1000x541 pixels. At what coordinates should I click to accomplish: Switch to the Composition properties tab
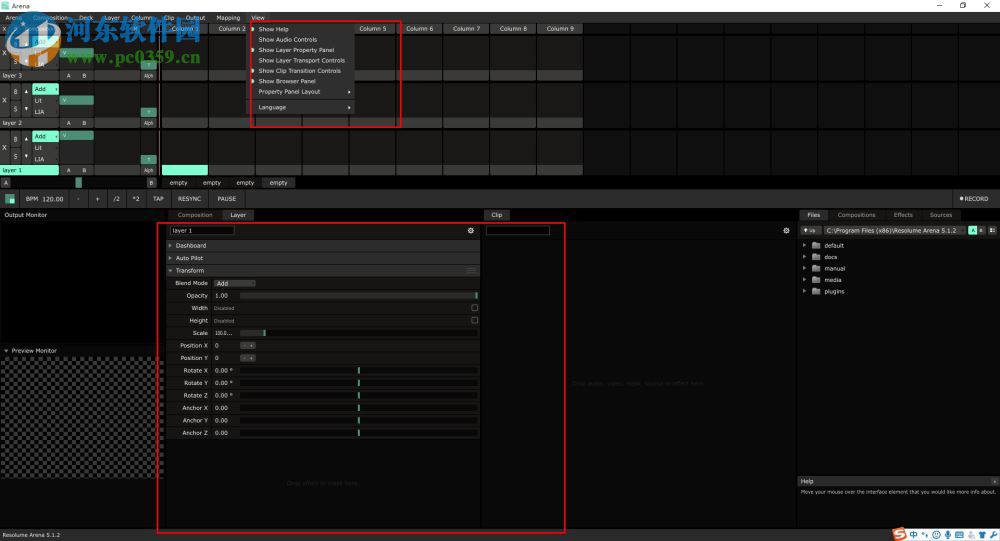(195, 215)
